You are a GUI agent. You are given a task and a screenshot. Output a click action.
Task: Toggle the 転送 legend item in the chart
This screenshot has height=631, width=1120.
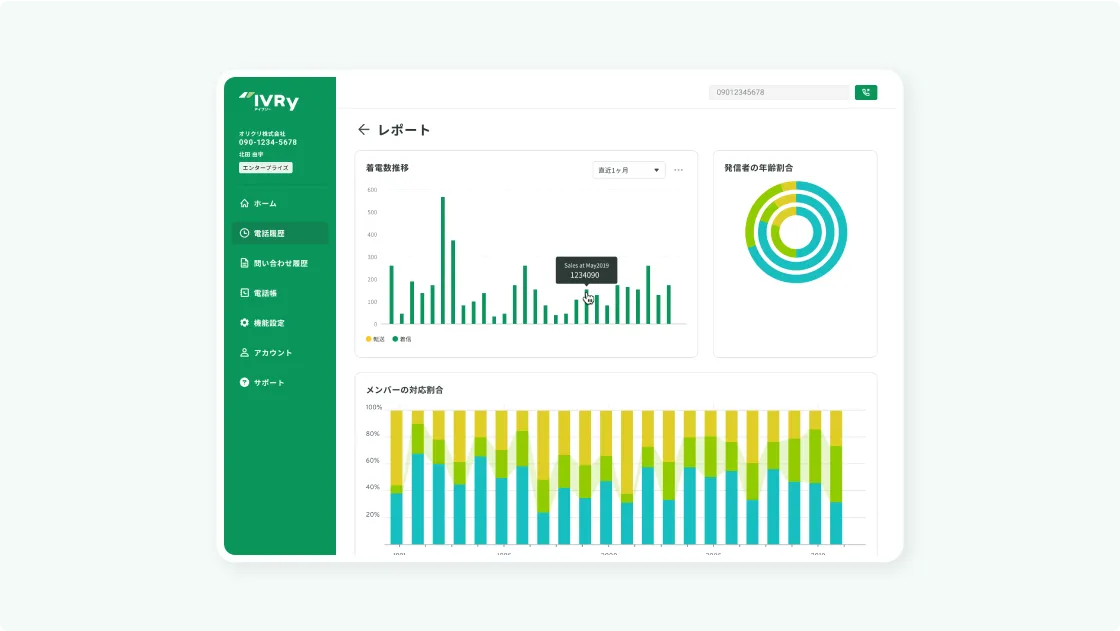[x=376, y=339]
